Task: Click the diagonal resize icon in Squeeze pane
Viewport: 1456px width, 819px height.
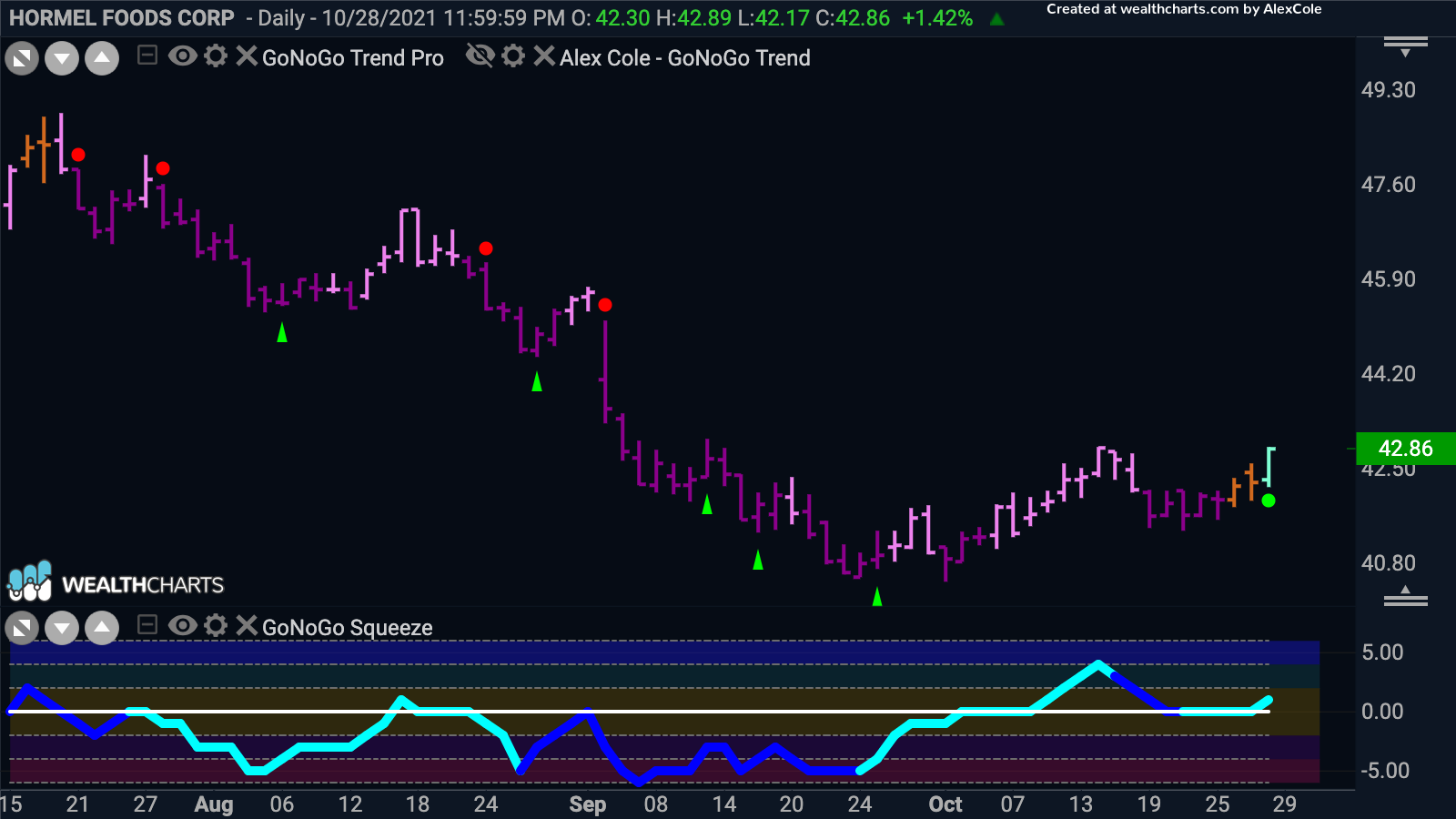Action: [x=22, y=628]
